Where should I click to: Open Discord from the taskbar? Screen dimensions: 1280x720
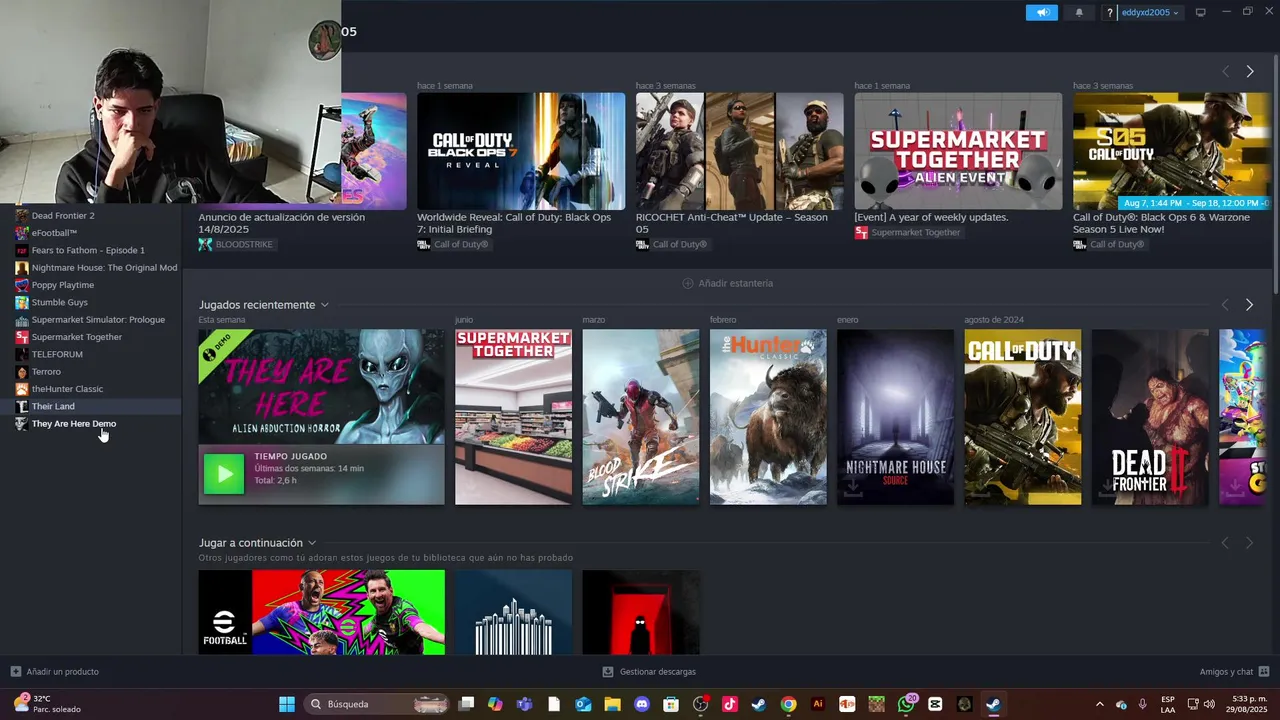(642, 704)
